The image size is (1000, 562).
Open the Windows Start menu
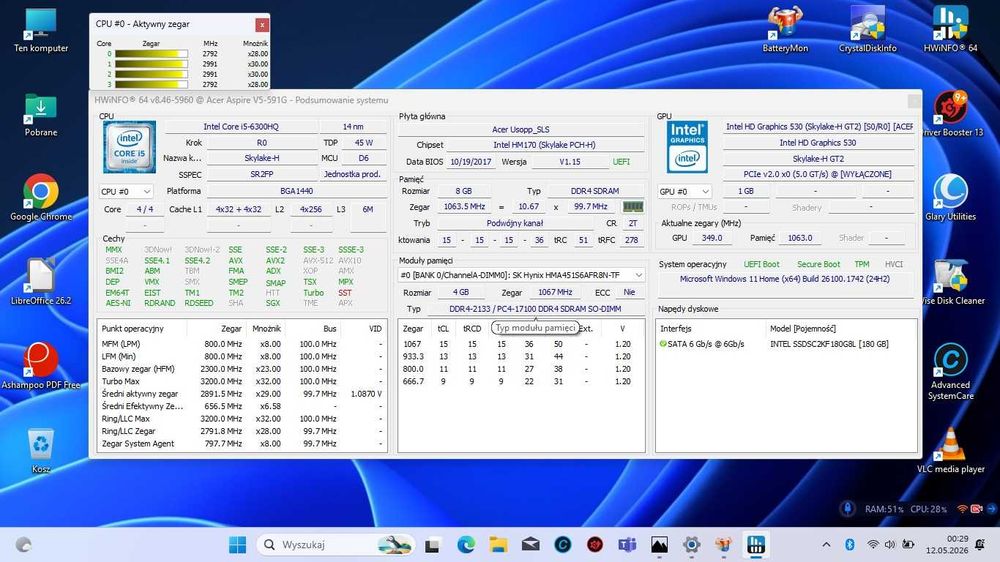(237, 545)
